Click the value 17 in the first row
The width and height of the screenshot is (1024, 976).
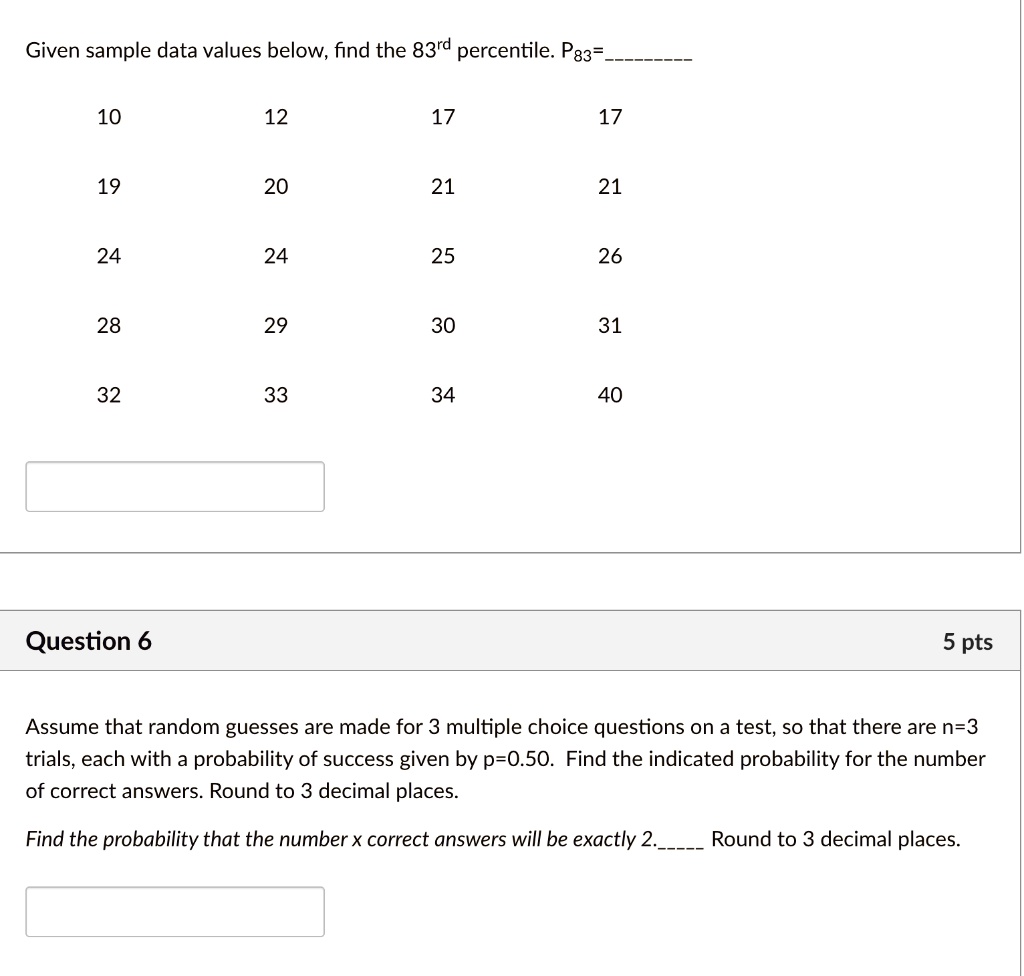[443, 117]
